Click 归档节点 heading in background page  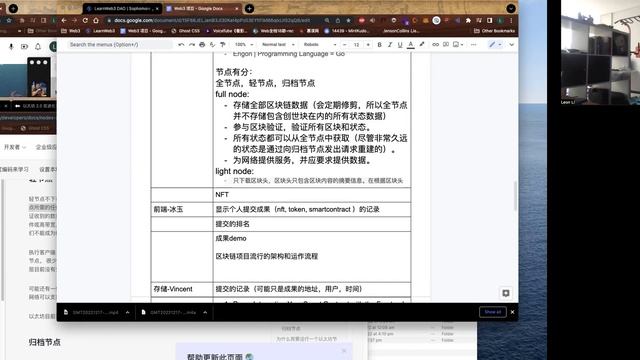(44, 342)
